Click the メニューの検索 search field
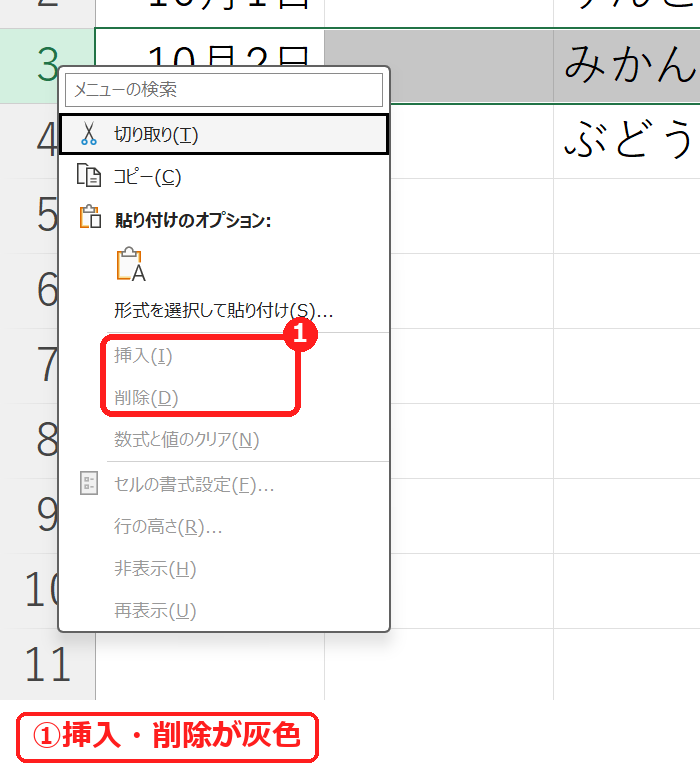Screen dimensions: 700x770 click(x=224, y=90)
